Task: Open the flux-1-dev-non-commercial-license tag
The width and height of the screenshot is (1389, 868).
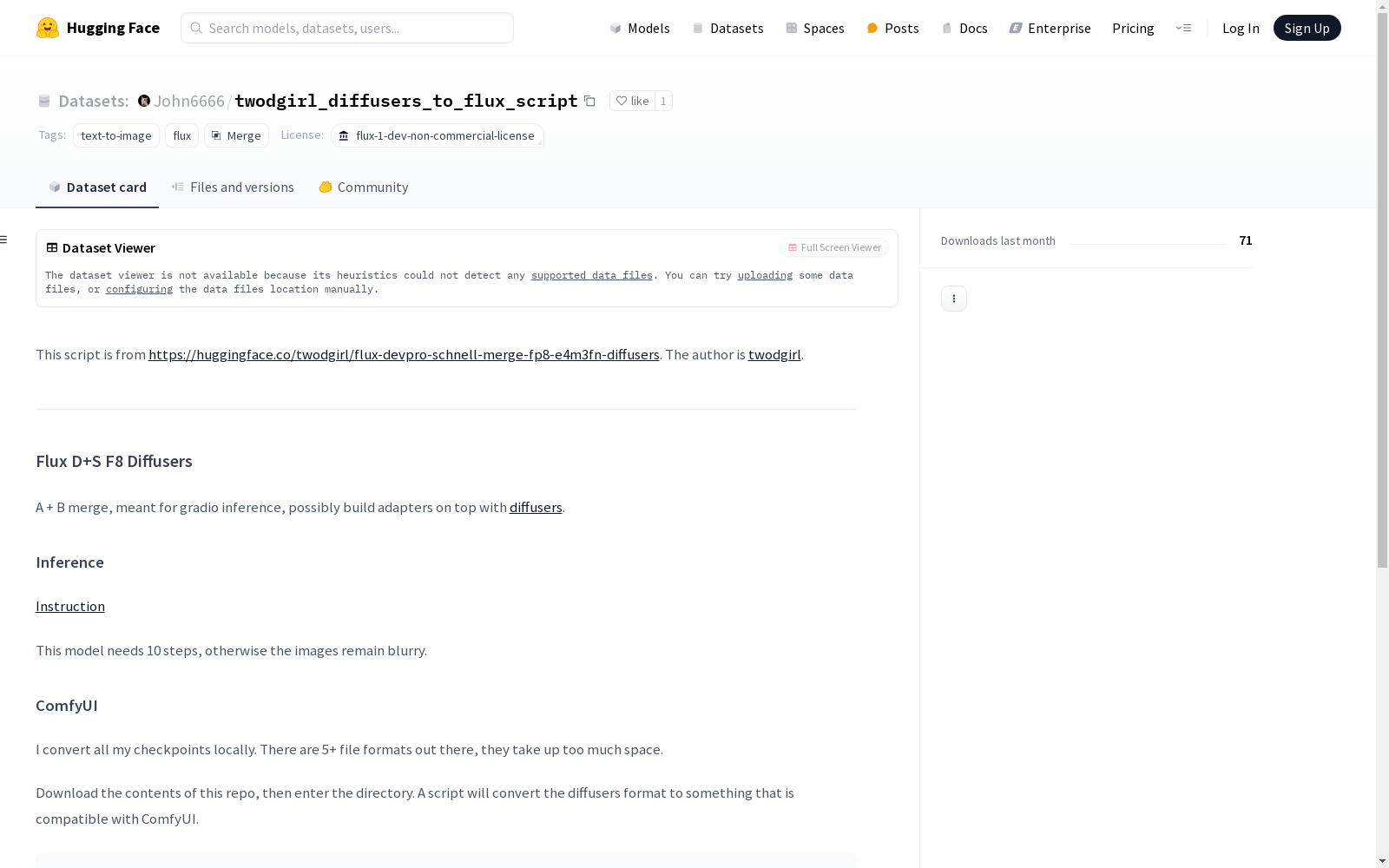Action: coord(437,135)
